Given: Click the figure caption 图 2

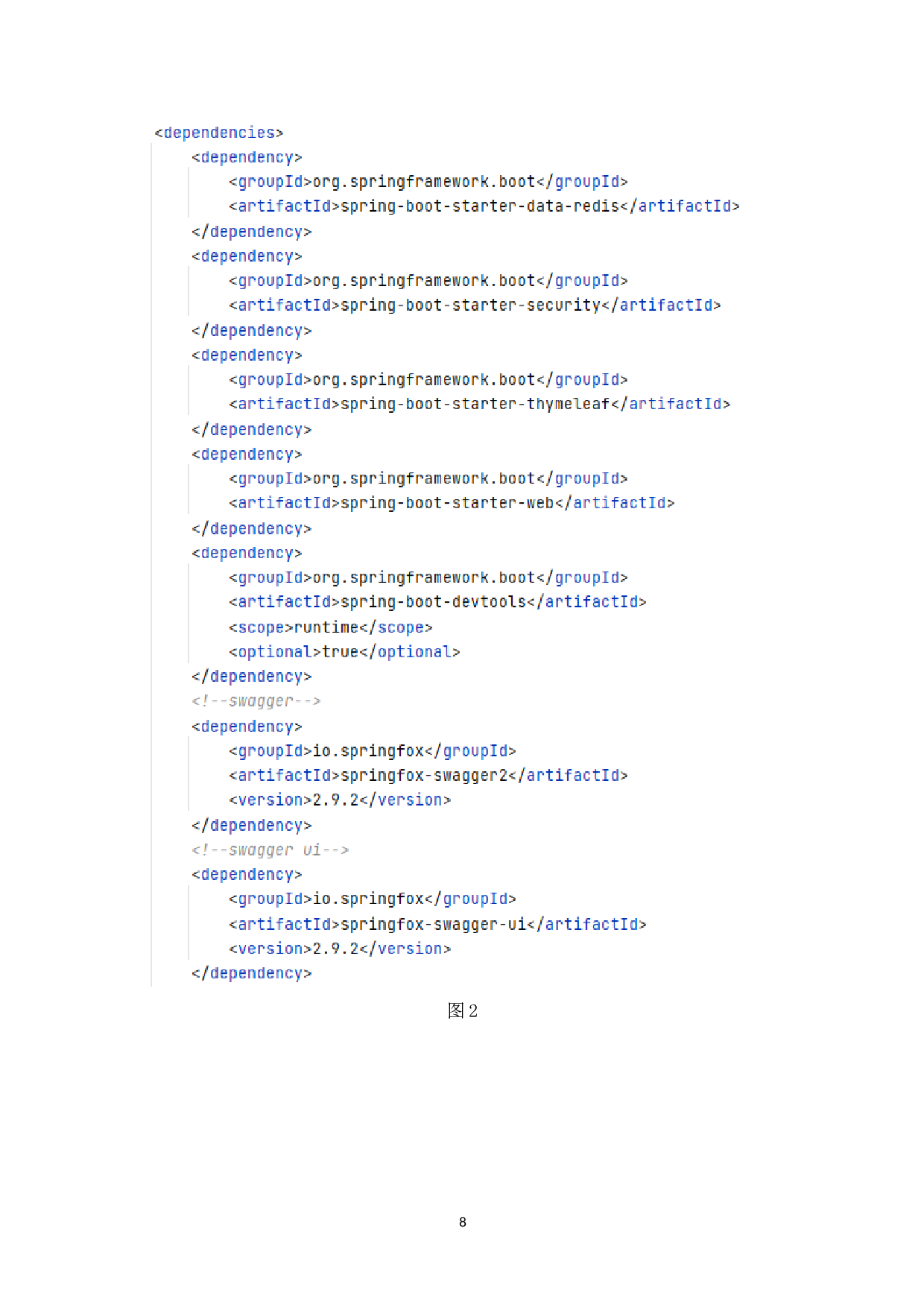Looking at the screenshot, I should (462, 1010).
